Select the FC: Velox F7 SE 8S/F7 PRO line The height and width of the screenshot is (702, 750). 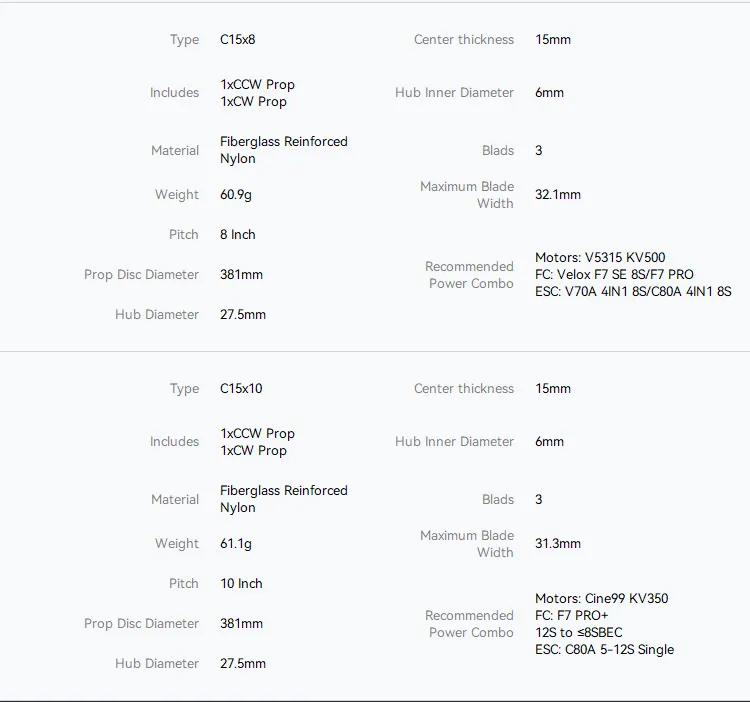coord(614,275)
